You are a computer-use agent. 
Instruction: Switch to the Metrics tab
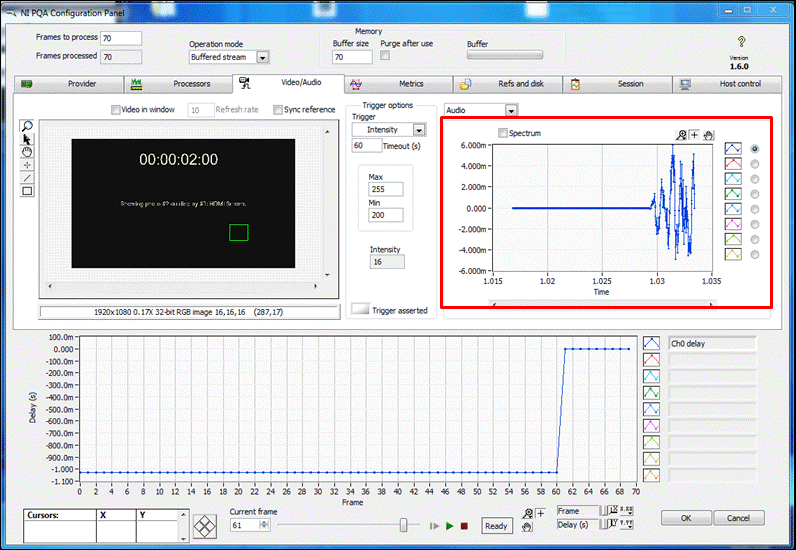[399, 84]
